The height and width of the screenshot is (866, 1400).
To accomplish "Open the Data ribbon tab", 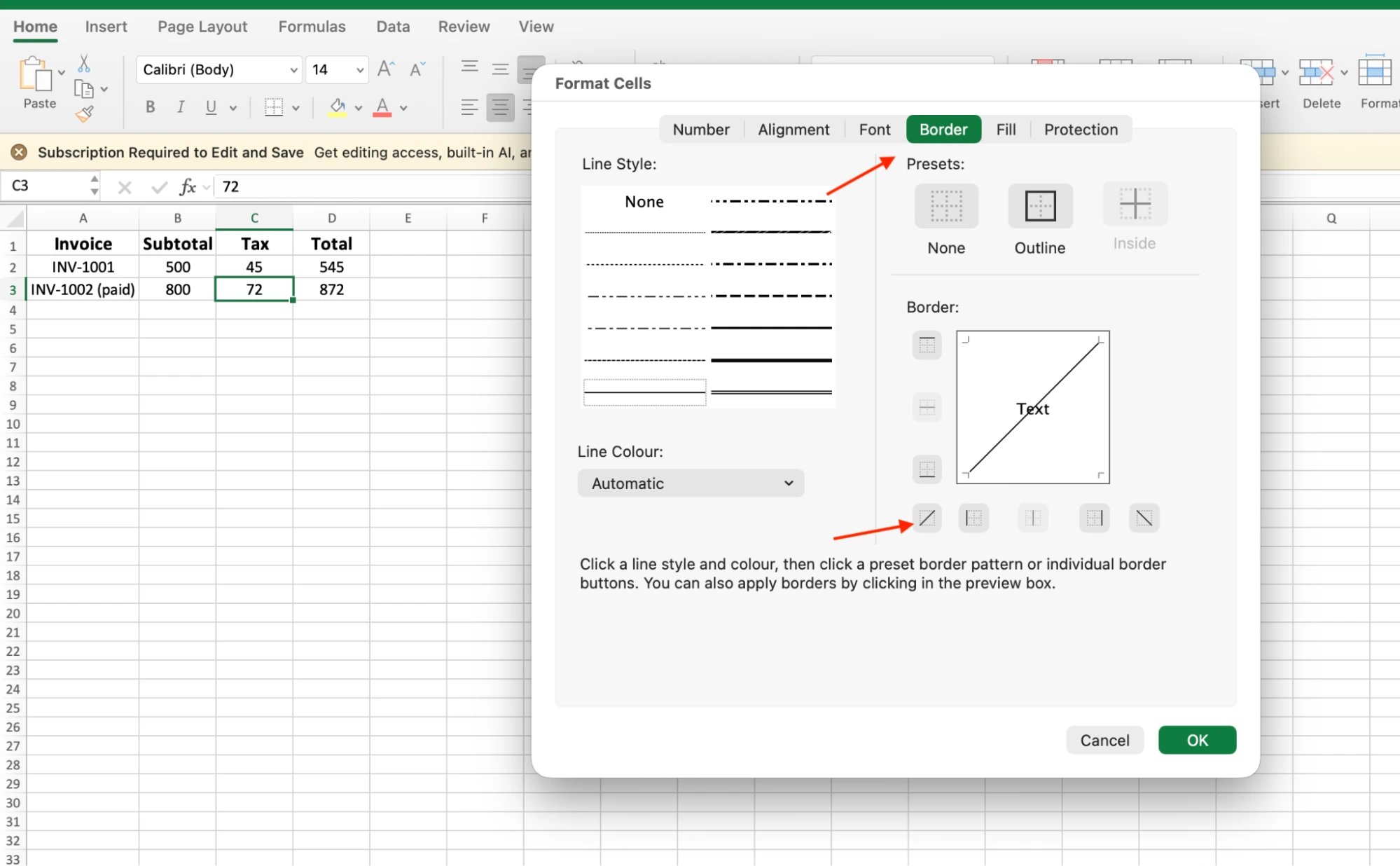I will 393,27.
